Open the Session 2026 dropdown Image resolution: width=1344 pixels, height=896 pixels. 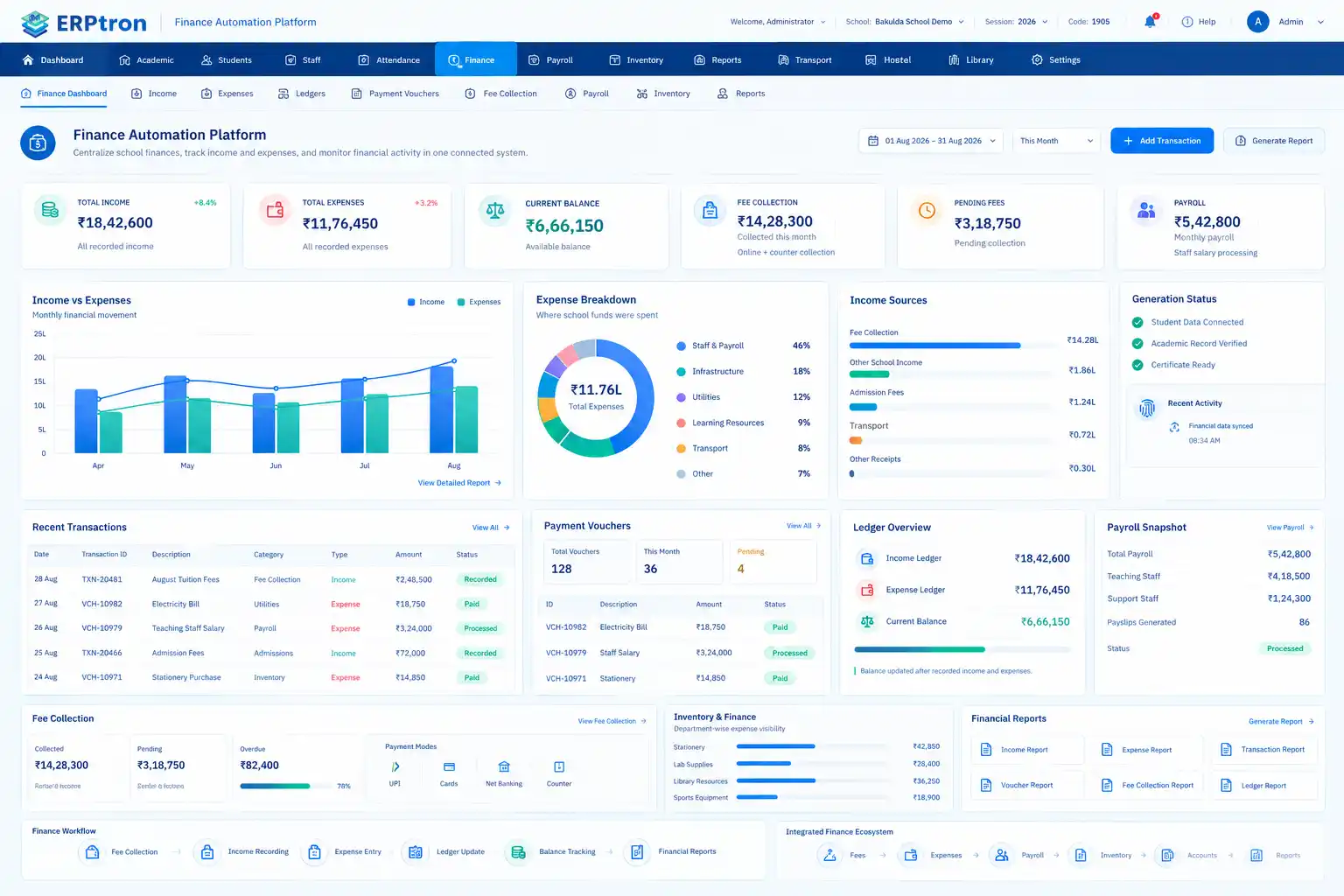(x=1016, y=22)
